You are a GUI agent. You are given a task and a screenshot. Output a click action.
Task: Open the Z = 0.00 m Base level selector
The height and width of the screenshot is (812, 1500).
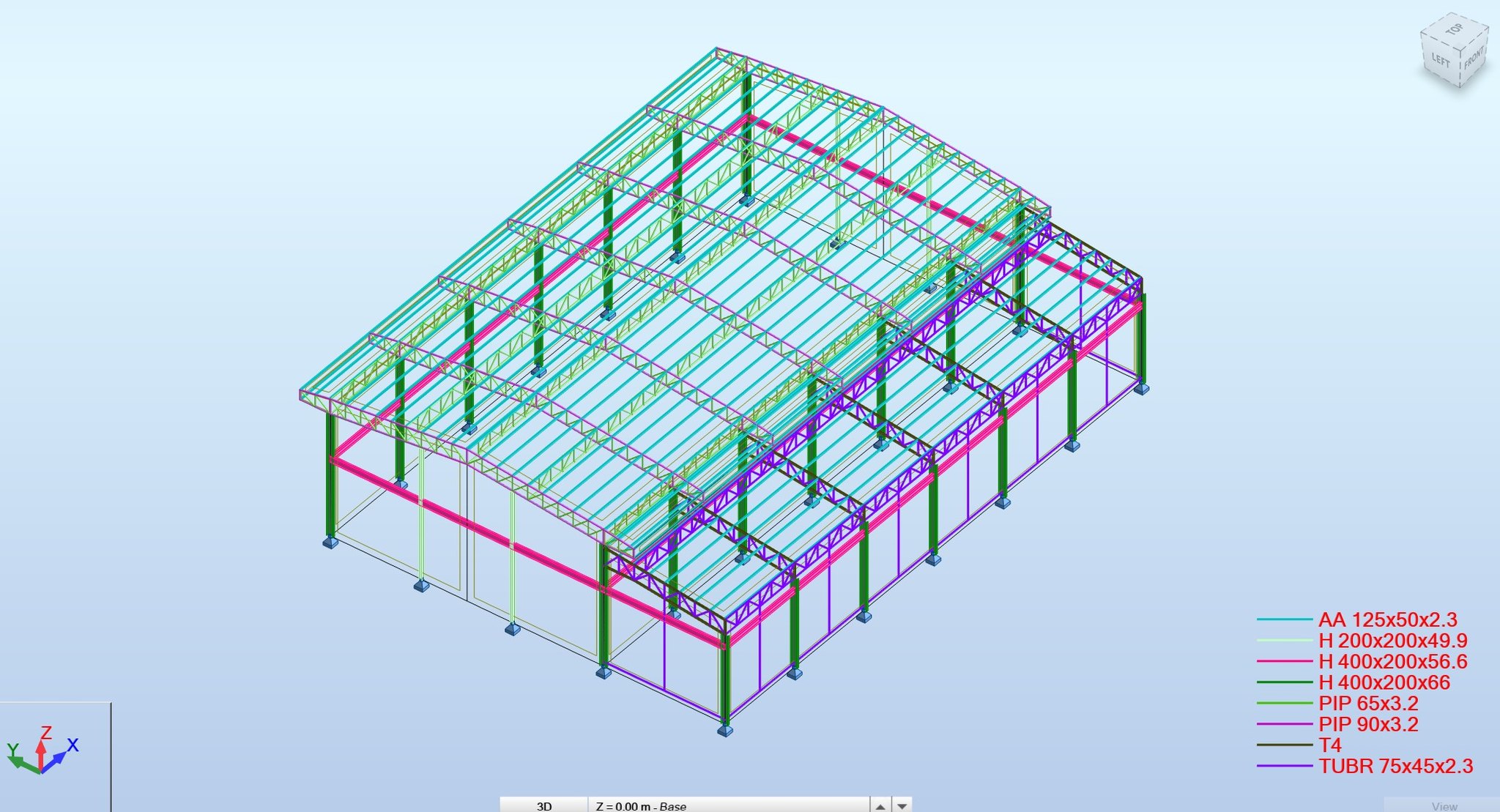pyautogui.click(x=729, y=805)
